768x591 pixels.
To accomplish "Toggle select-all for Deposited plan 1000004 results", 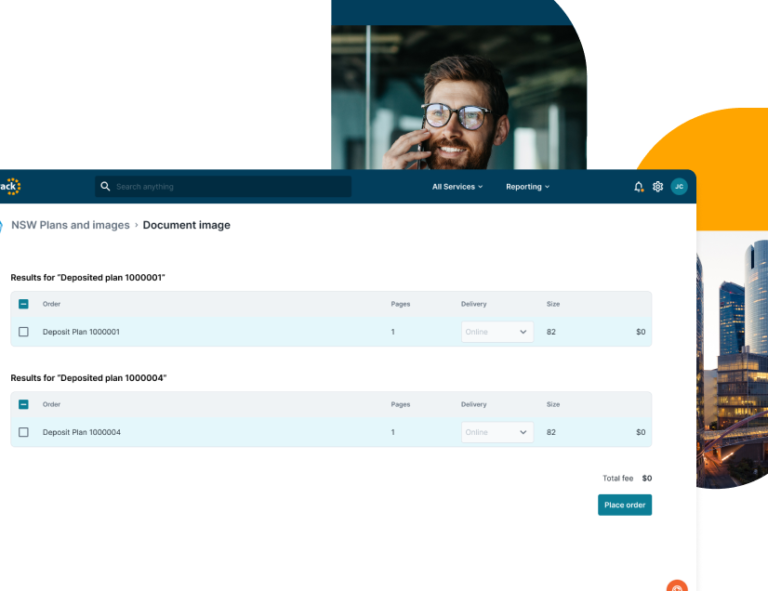I will (24, 404).
